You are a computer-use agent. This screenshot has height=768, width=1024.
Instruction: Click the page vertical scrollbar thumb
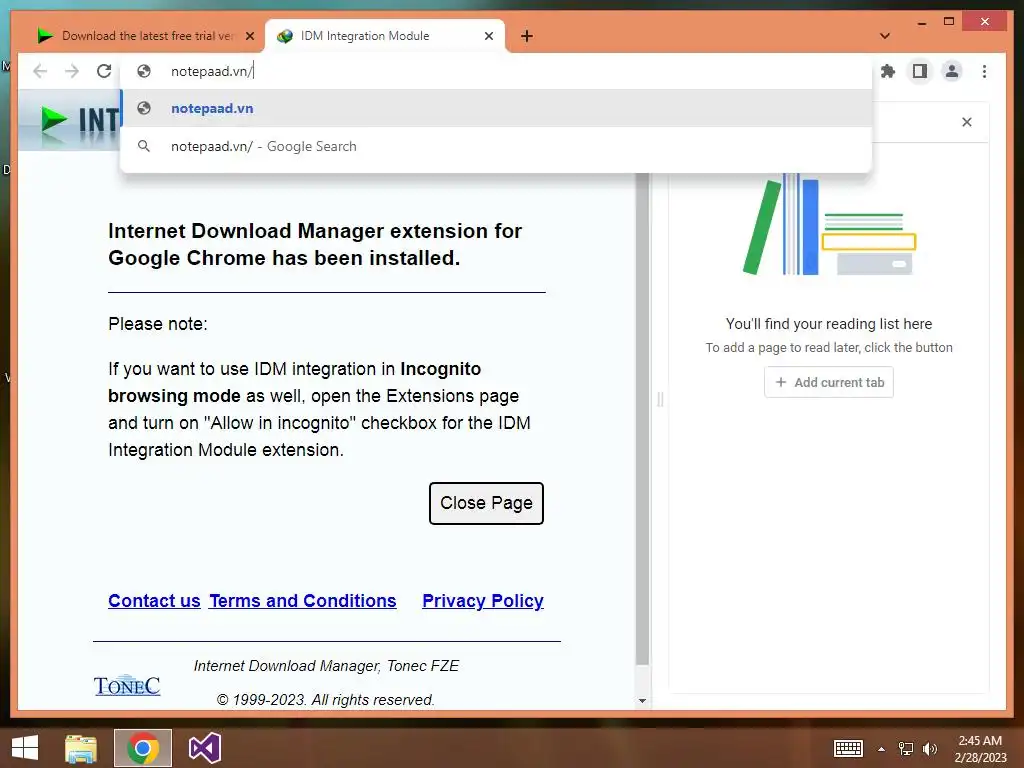(x=642, y=418)
